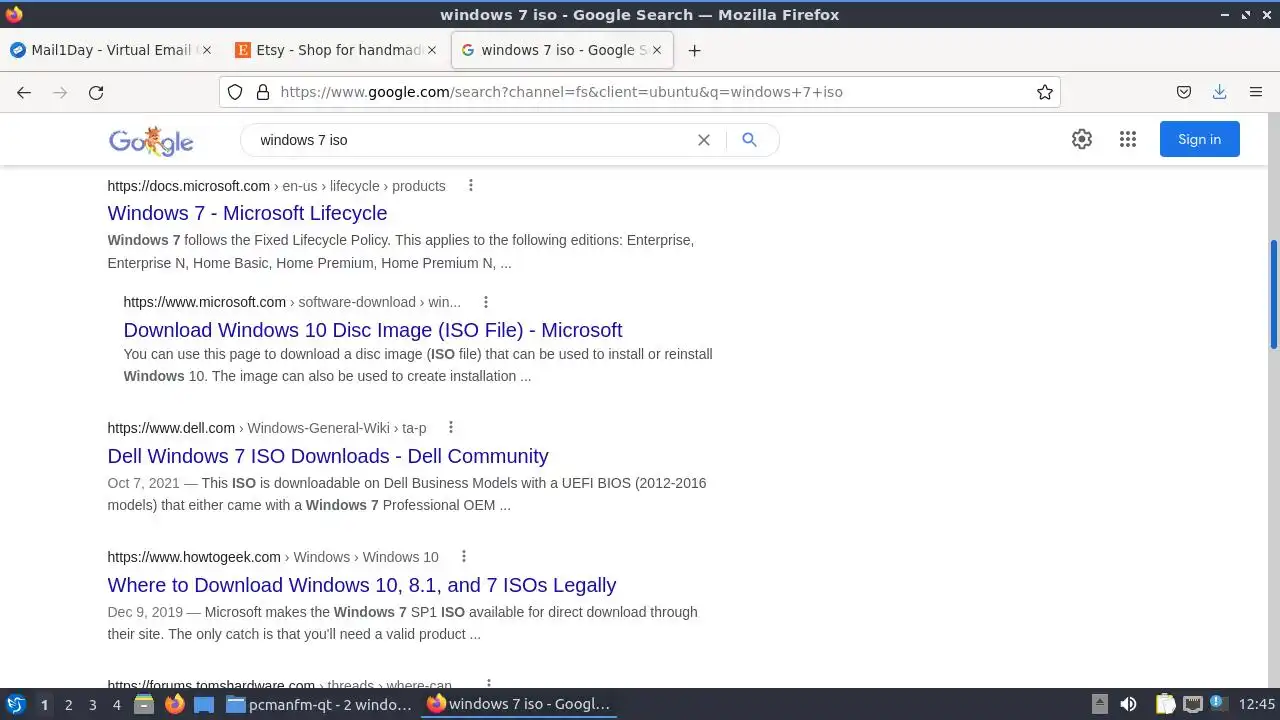Click the www.dell.com breadcrumb URL

coord(267,428)
